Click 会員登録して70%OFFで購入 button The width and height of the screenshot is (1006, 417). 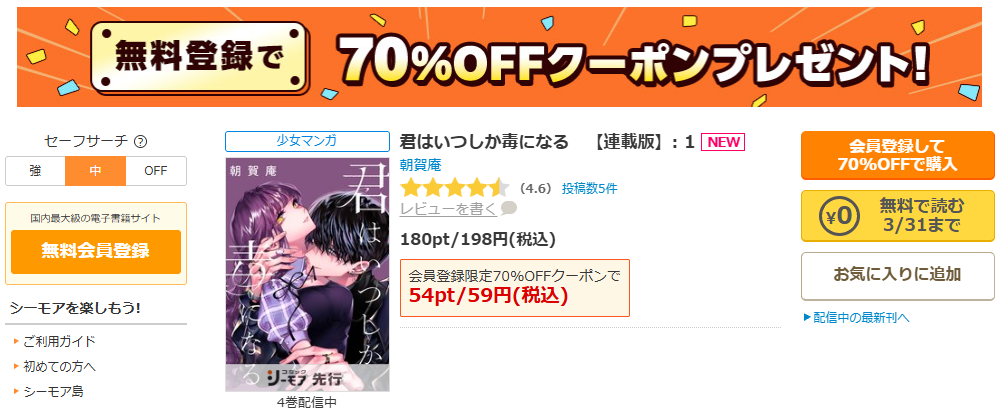pos(897,155)
